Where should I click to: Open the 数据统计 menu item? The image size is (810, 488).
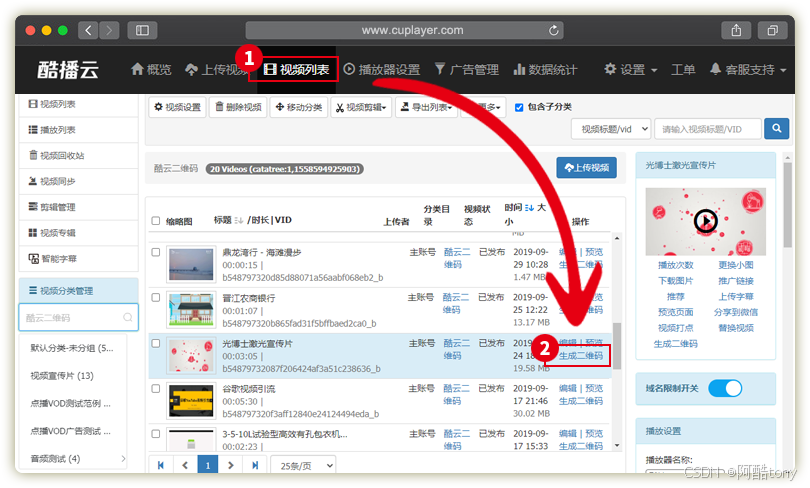[x=545, y=69]
